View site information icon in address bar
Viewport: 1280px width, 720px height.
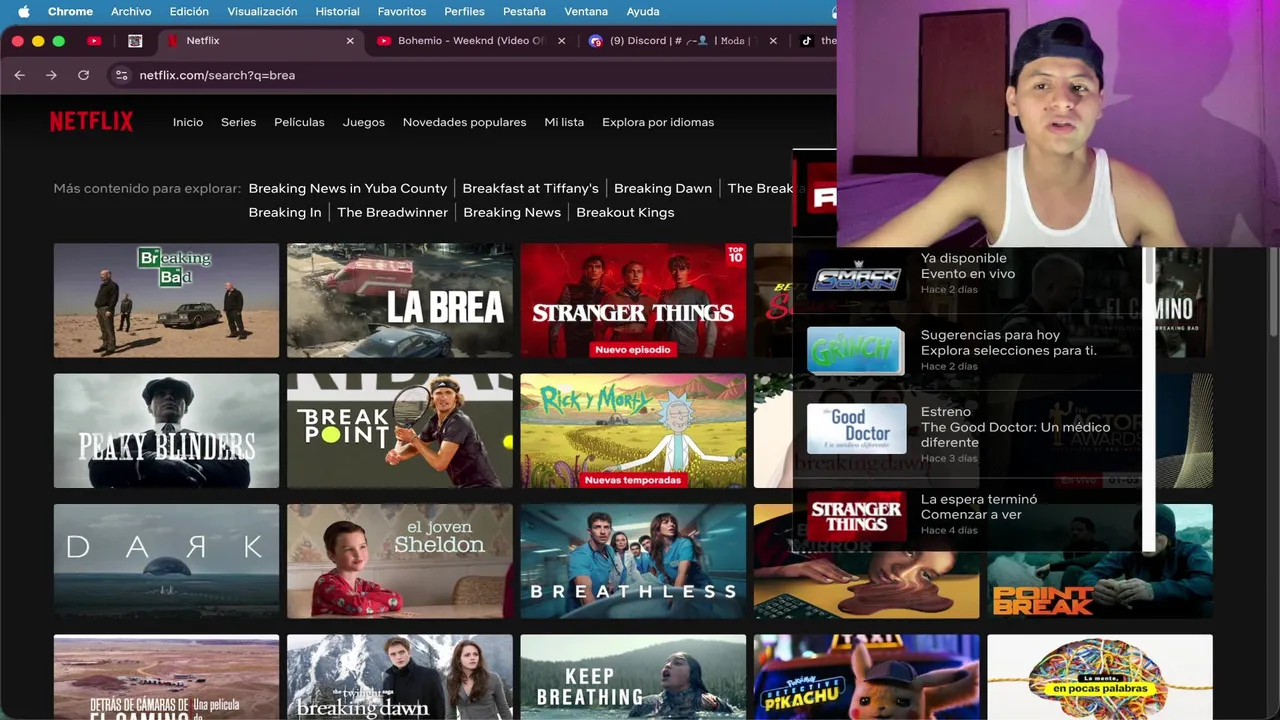pyautogui.click(x=121, y=75)
